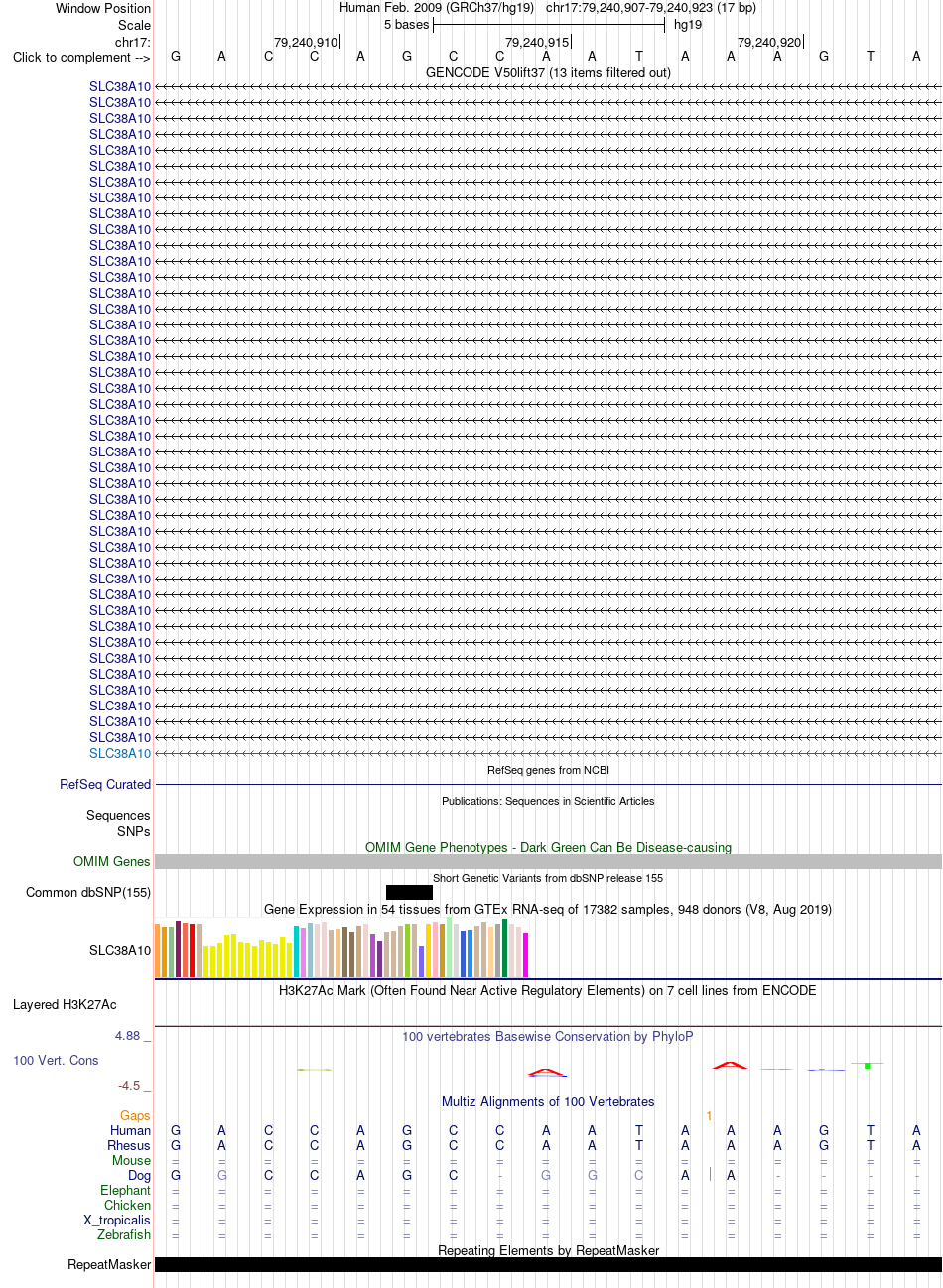Image resolution: width=943 pixels, height=1288 pixels.
Task: Click the SNPs track label
Action: click(x=134, y=831)
